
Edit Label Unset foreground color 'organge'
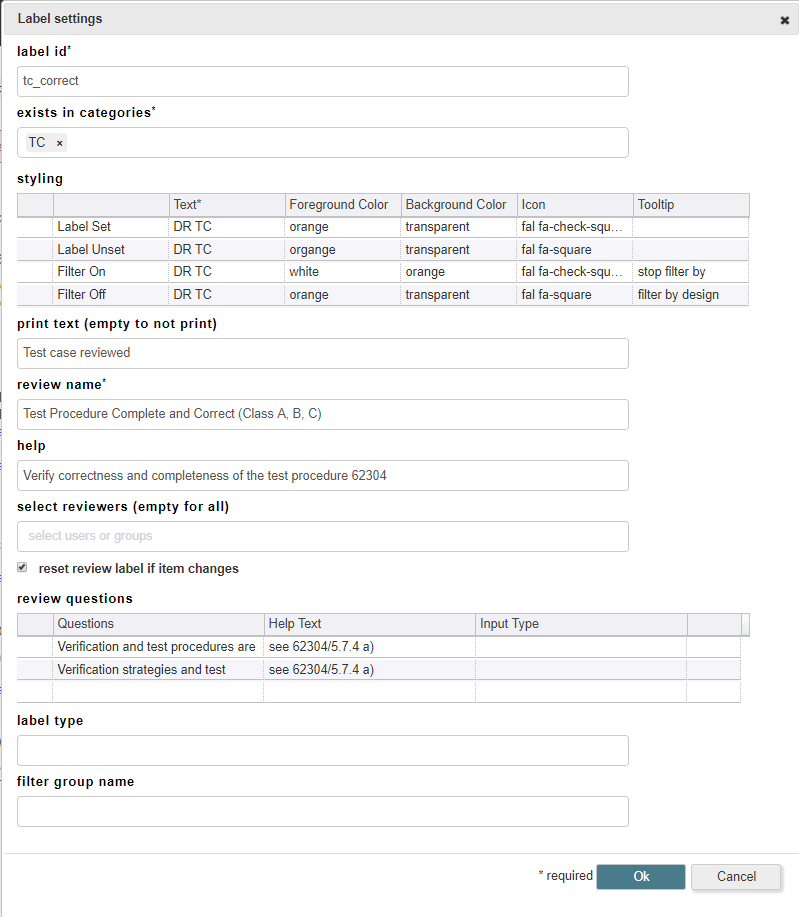tap(343, 250)
